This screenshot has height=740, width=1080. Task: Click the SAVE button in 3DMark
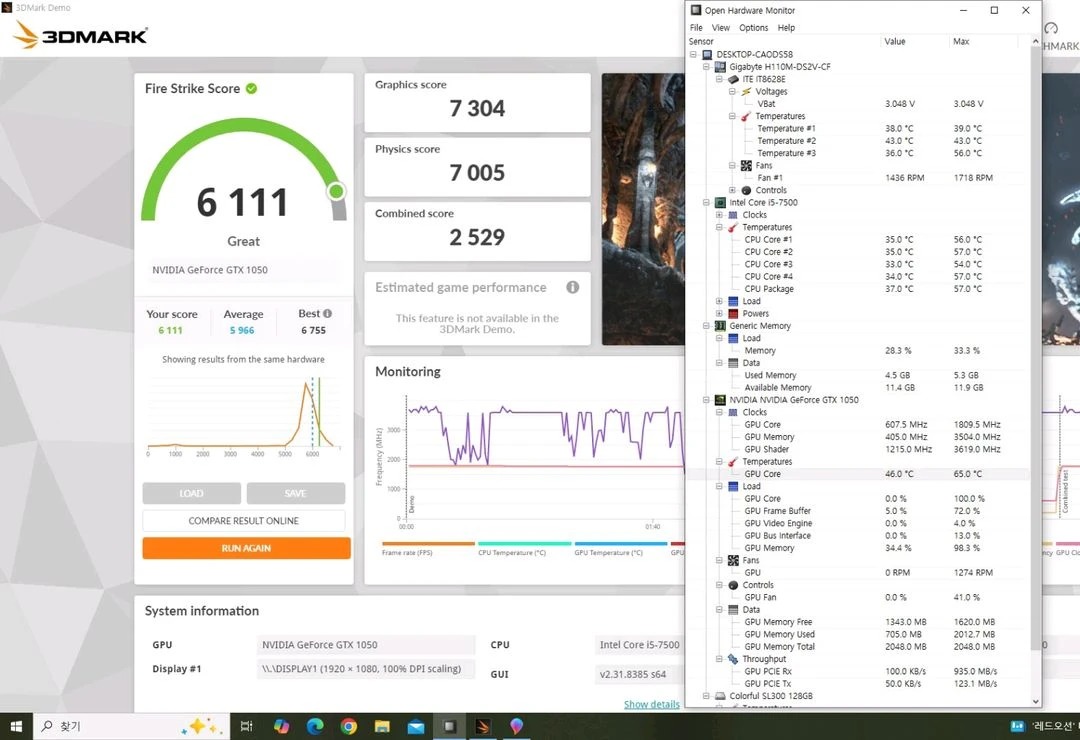click(295, 493)
